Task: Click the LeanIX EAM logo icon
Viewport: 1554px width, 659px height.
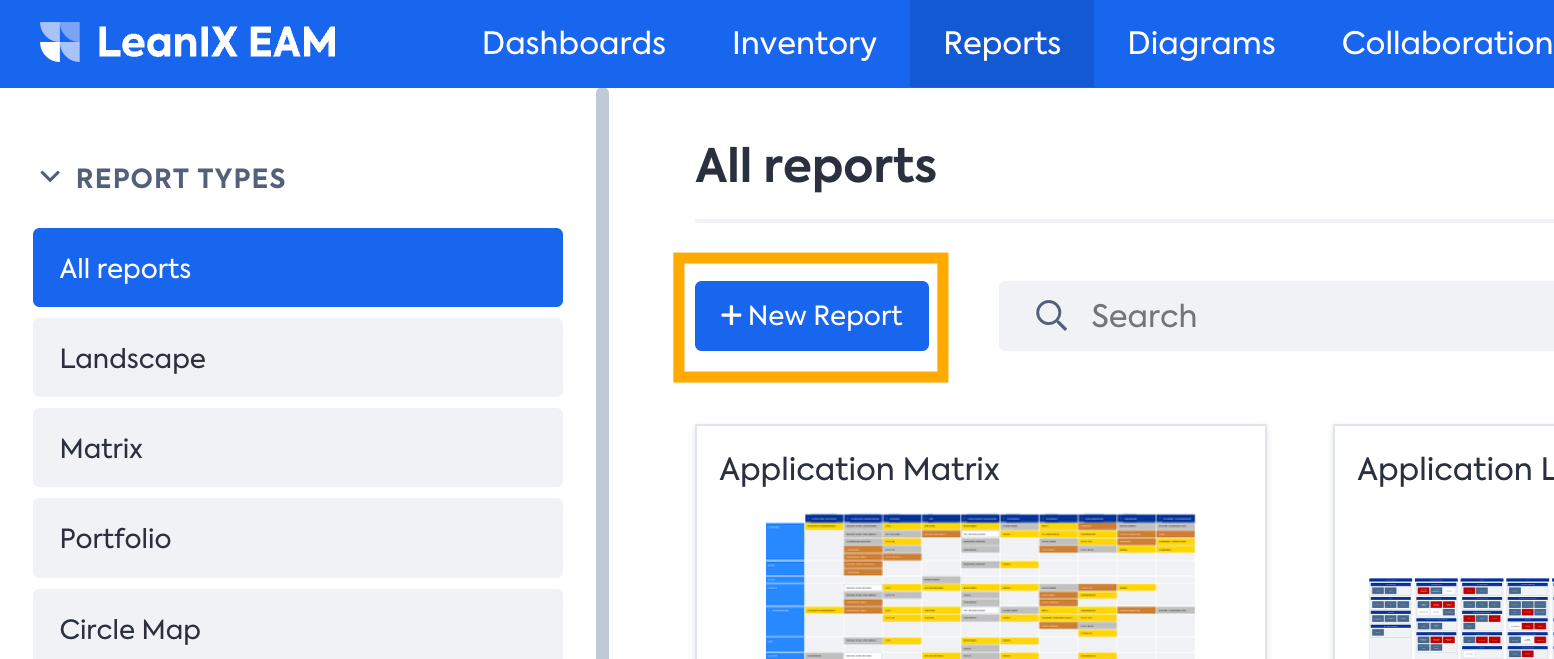Action: pos(60,43)
